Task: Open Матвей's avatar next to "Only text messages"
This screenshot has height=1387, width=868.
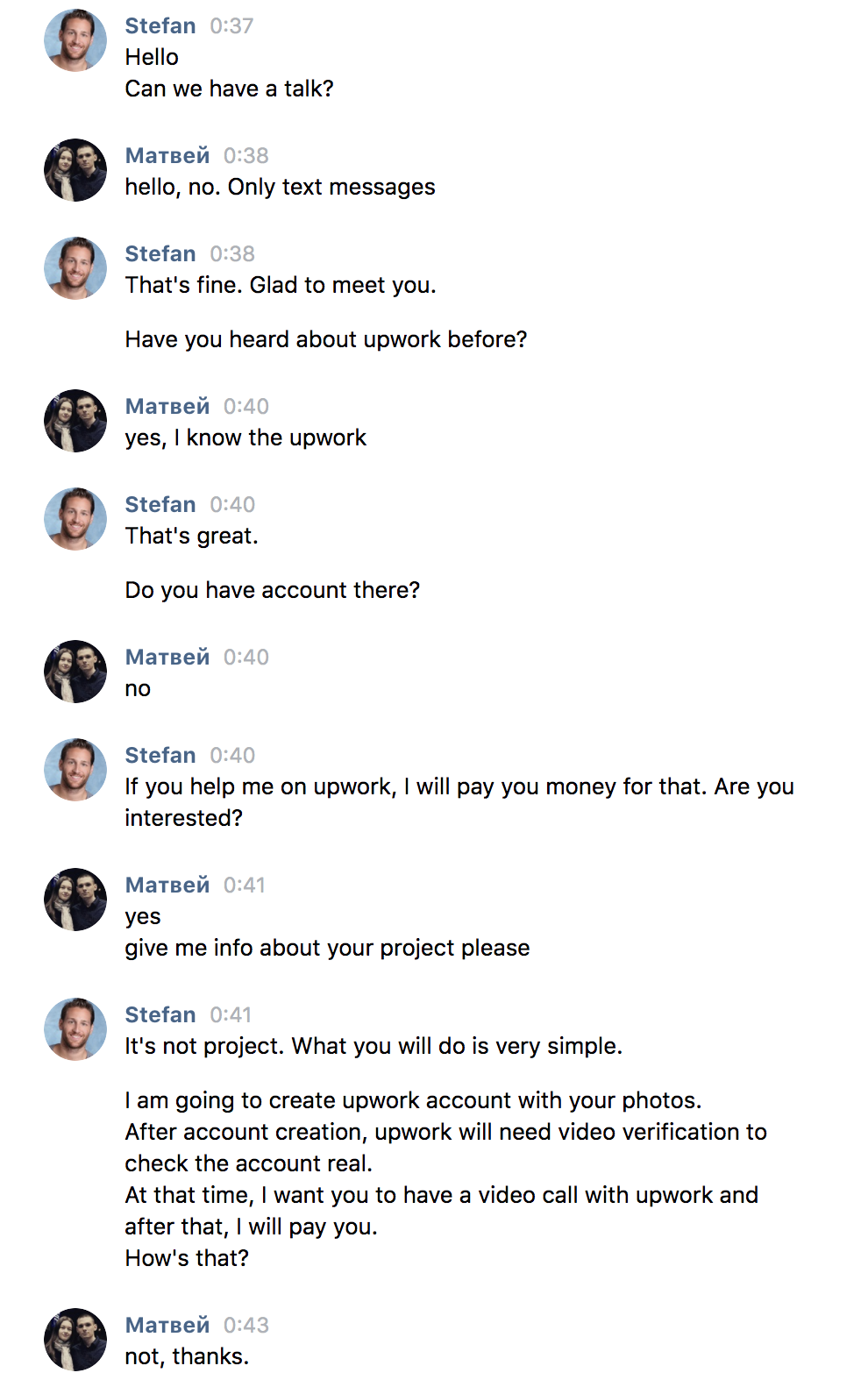Action: click(75, 170)
